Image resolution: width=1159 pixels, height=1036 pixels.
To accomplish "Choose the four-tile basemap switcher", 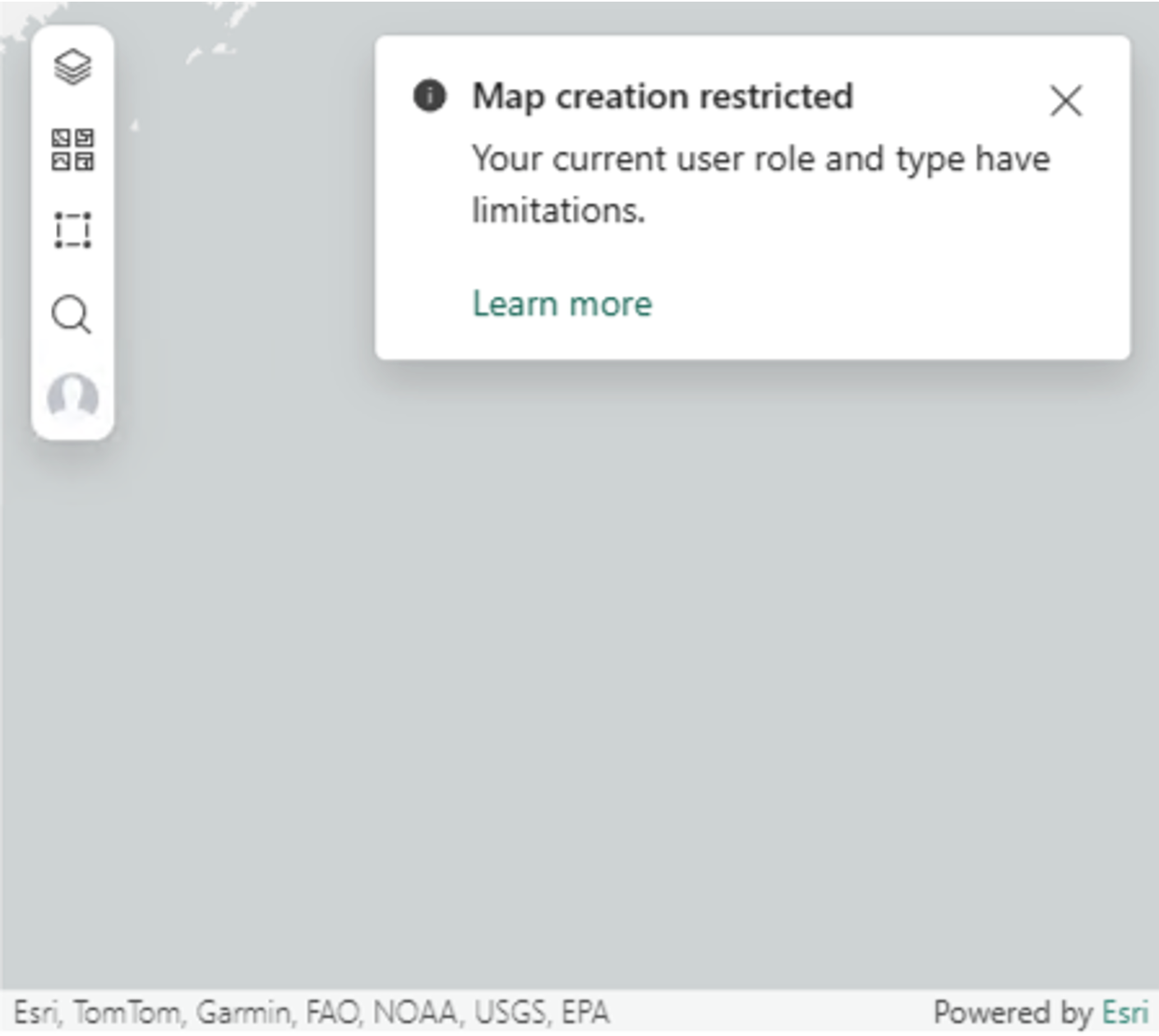I will pyautogui.click(x=72, y=149).
